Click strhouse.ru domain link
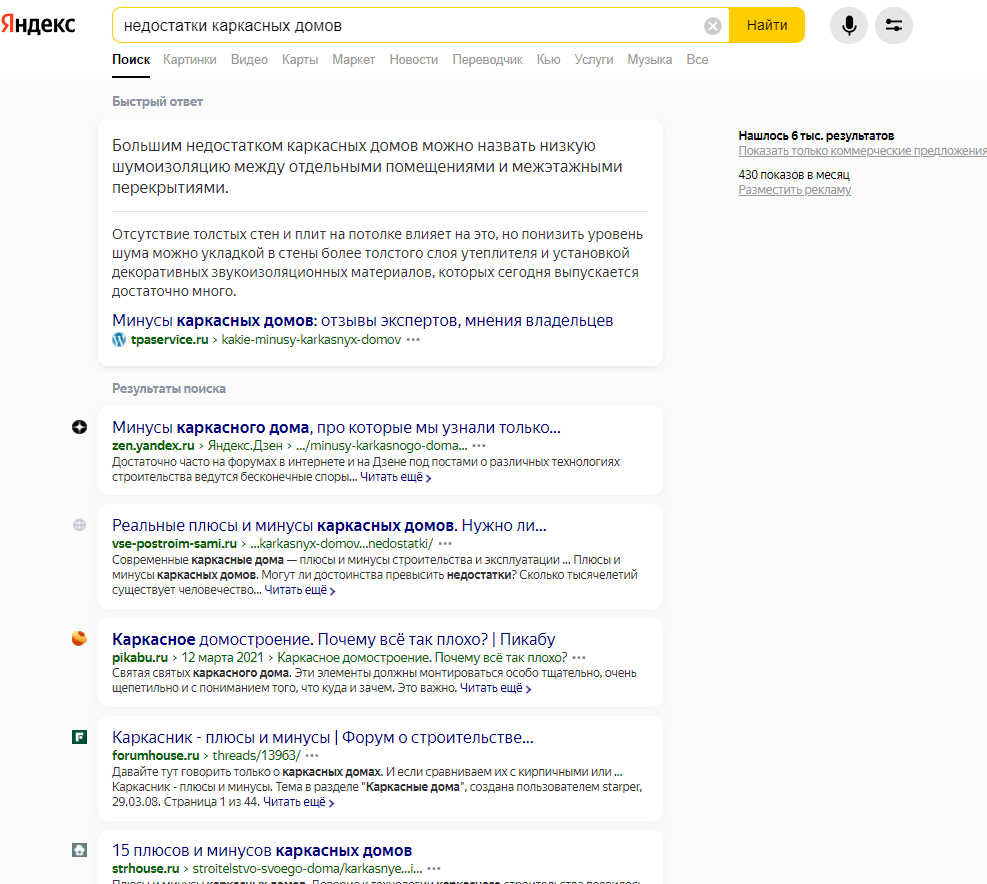This screenshot has height=884, width=987. click(x=145, y=869)
